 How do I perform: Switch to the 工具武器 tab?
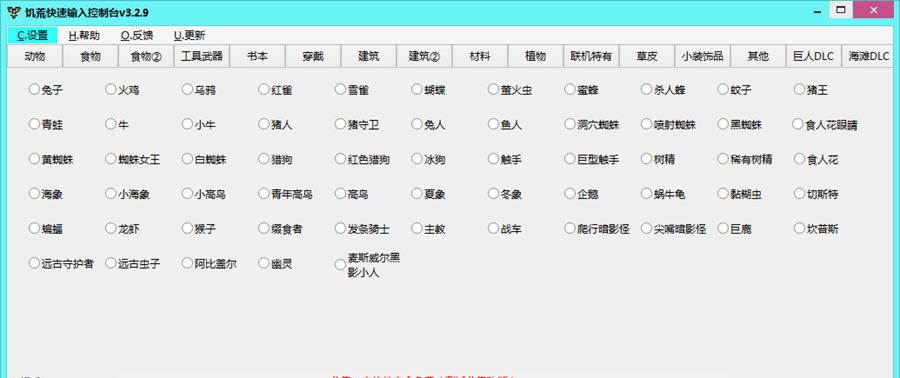(x=202, y=56)
